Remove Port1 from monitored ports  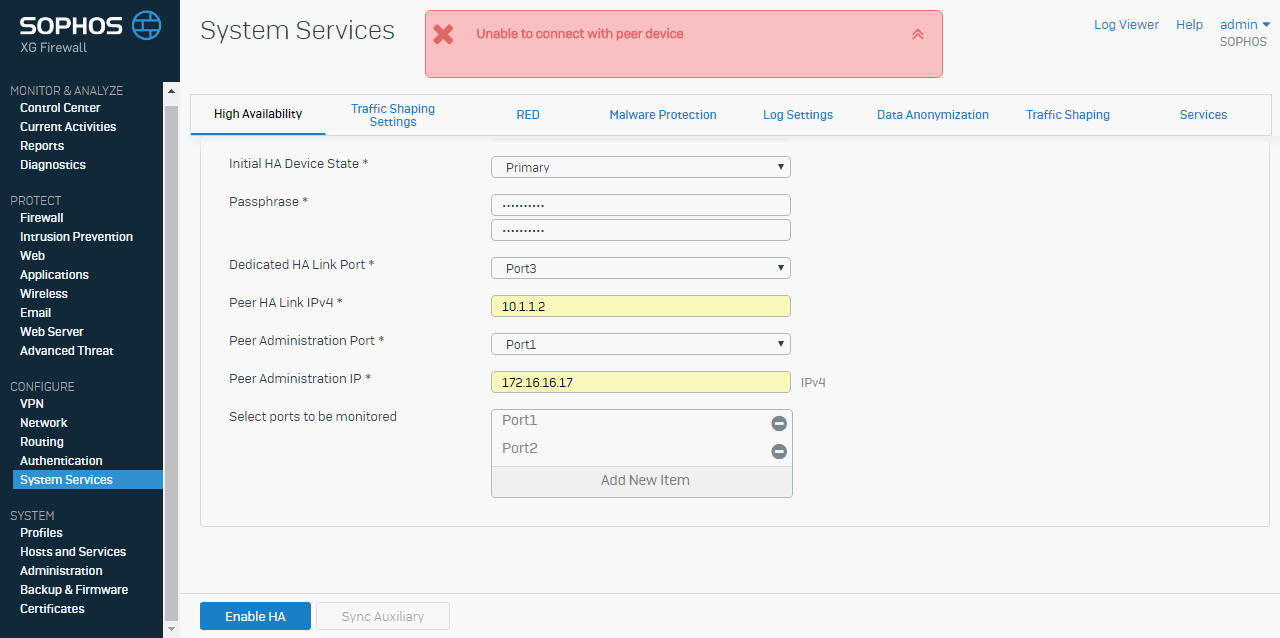pos(779,424)
